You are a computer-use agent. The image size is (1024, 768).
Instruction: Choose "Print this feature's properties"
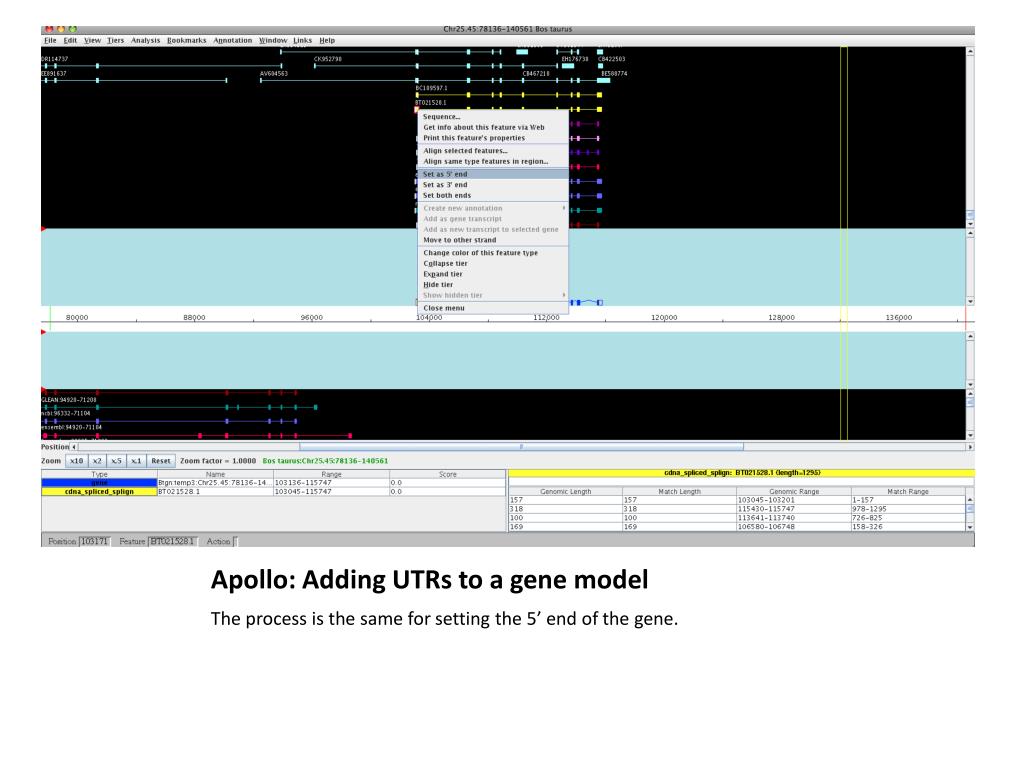(493, 138)
